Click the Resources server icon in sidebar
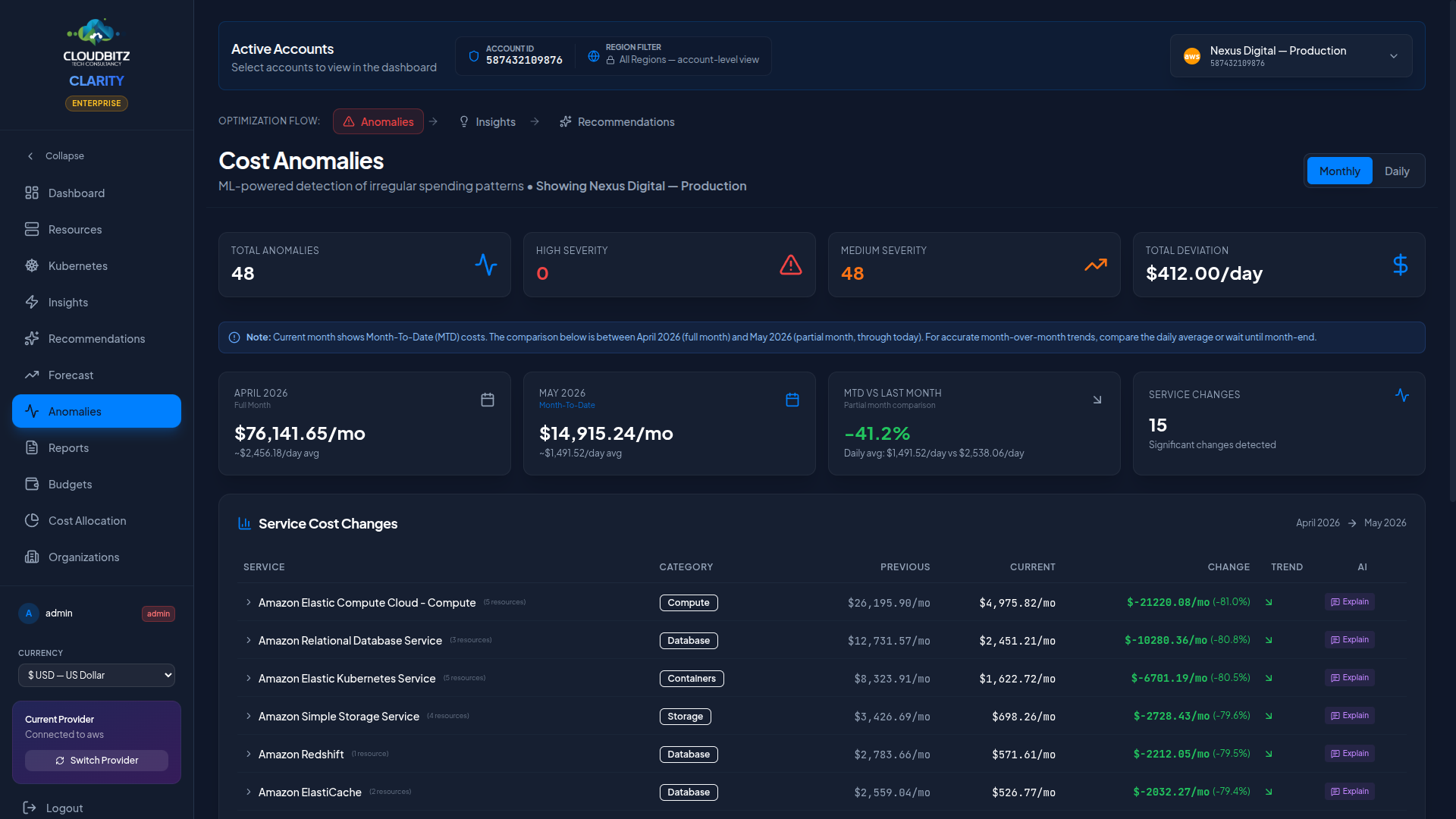 [32, 230]
